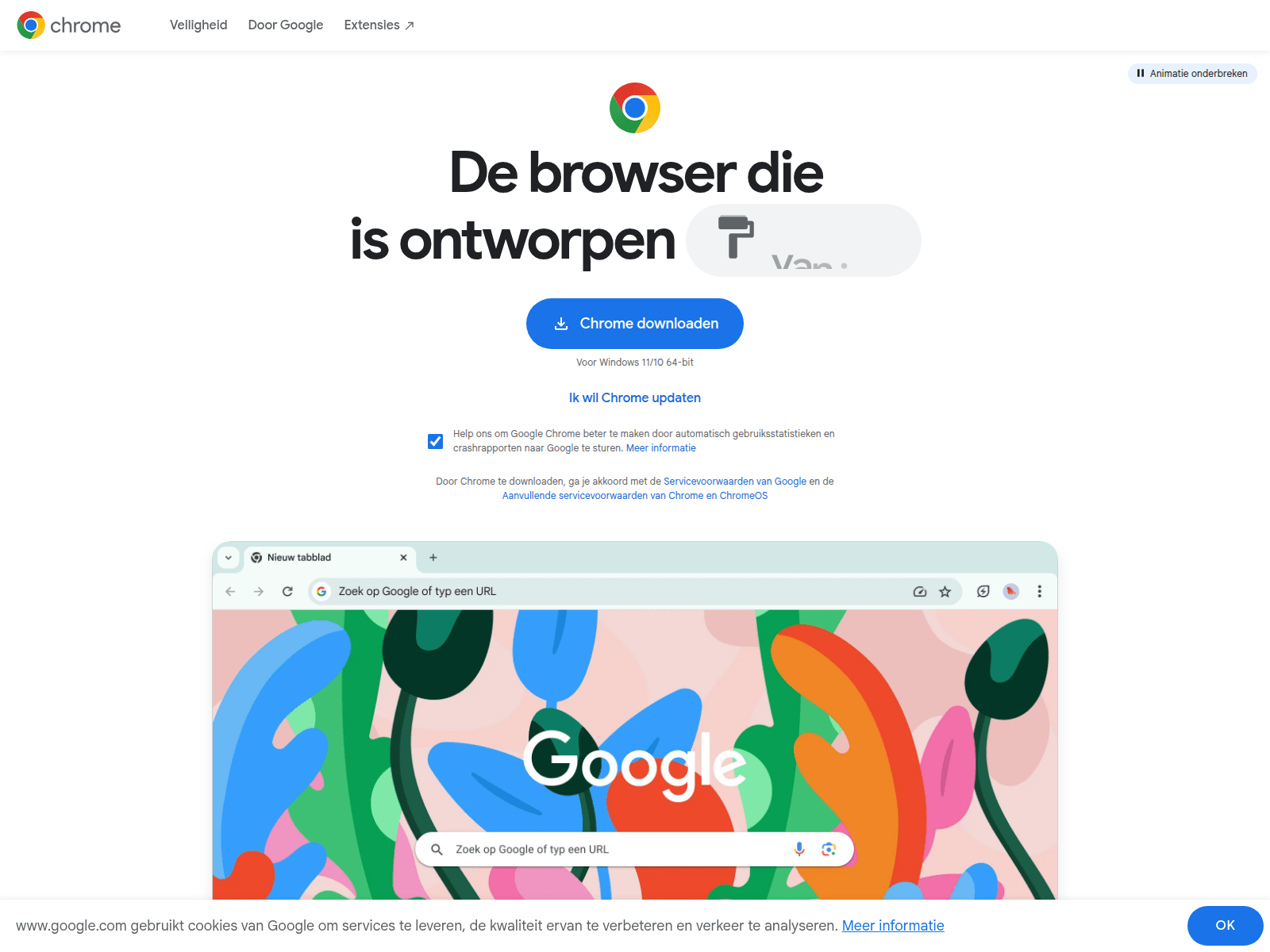Click the microphone voice search icon
The image size is (1270, 952).
799,849
